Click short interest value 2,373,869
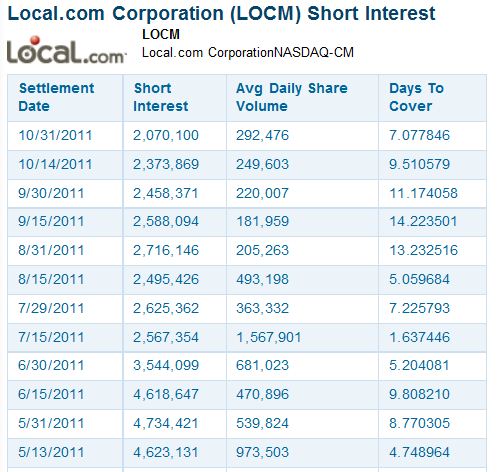This screenshot has width=500, height=472. (x=166, y=165)
